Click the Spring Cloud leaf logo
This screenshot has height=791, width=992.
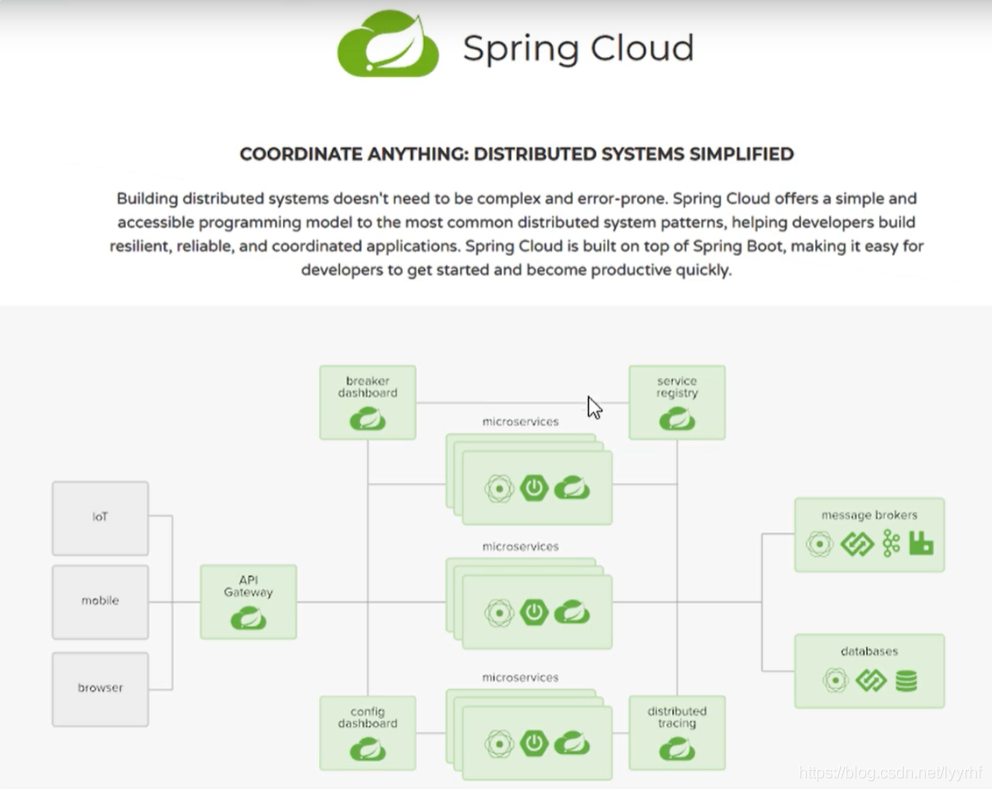pyautogui.click(x=388, y=44)
